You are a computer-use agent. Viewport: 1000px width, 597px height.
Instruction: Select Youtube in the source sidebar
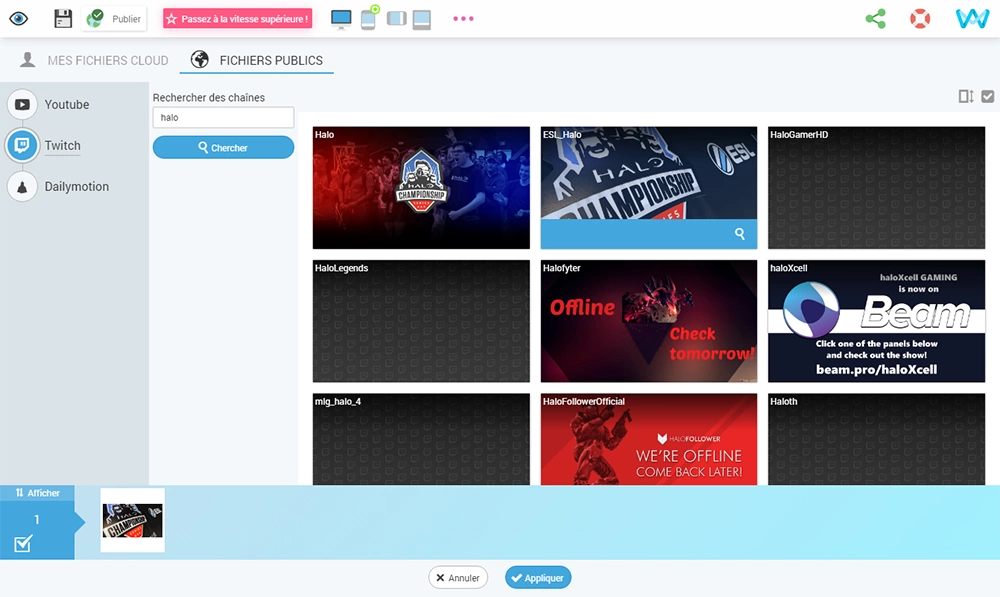(66, 104)
